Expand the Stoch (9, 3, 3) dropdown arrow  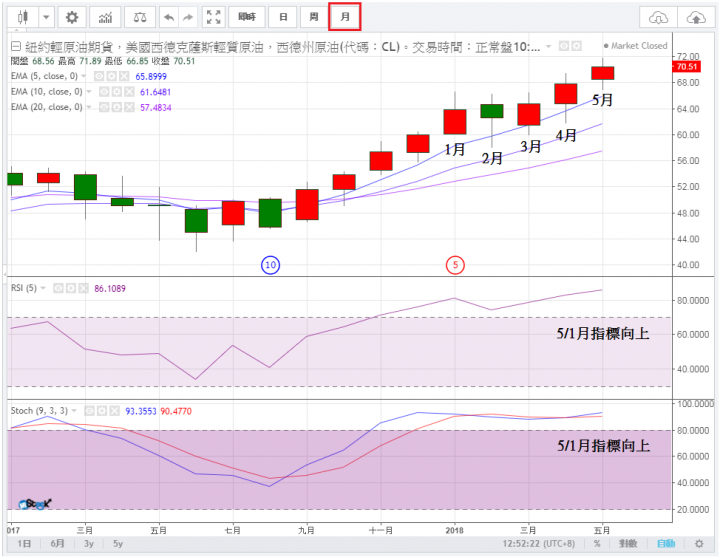(74, 411)
